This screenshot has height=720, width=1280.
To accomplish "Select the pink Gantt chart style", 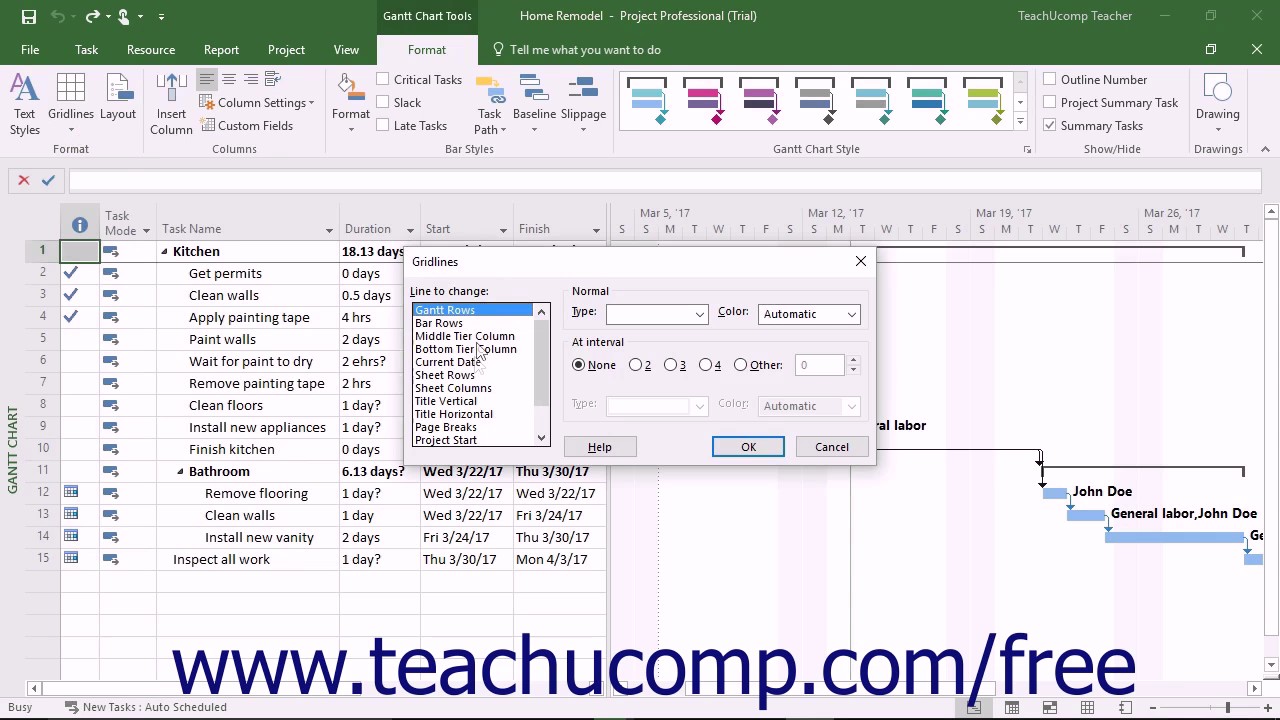I will (704, 101).
